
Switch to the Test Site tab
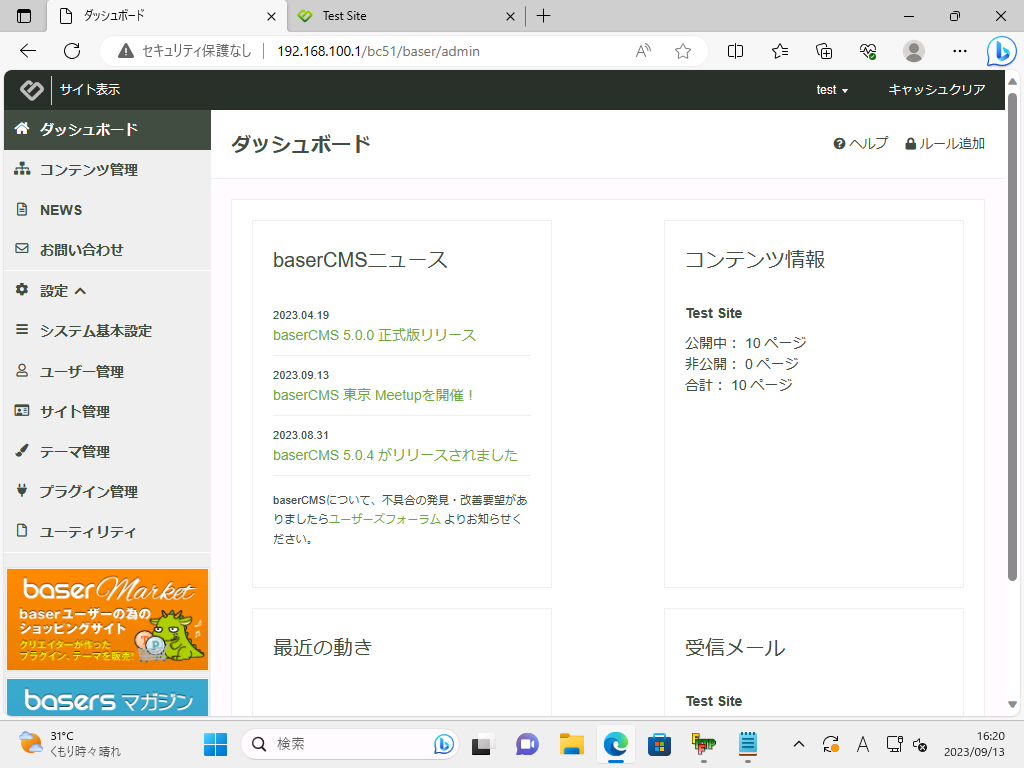tap(400, 16)
